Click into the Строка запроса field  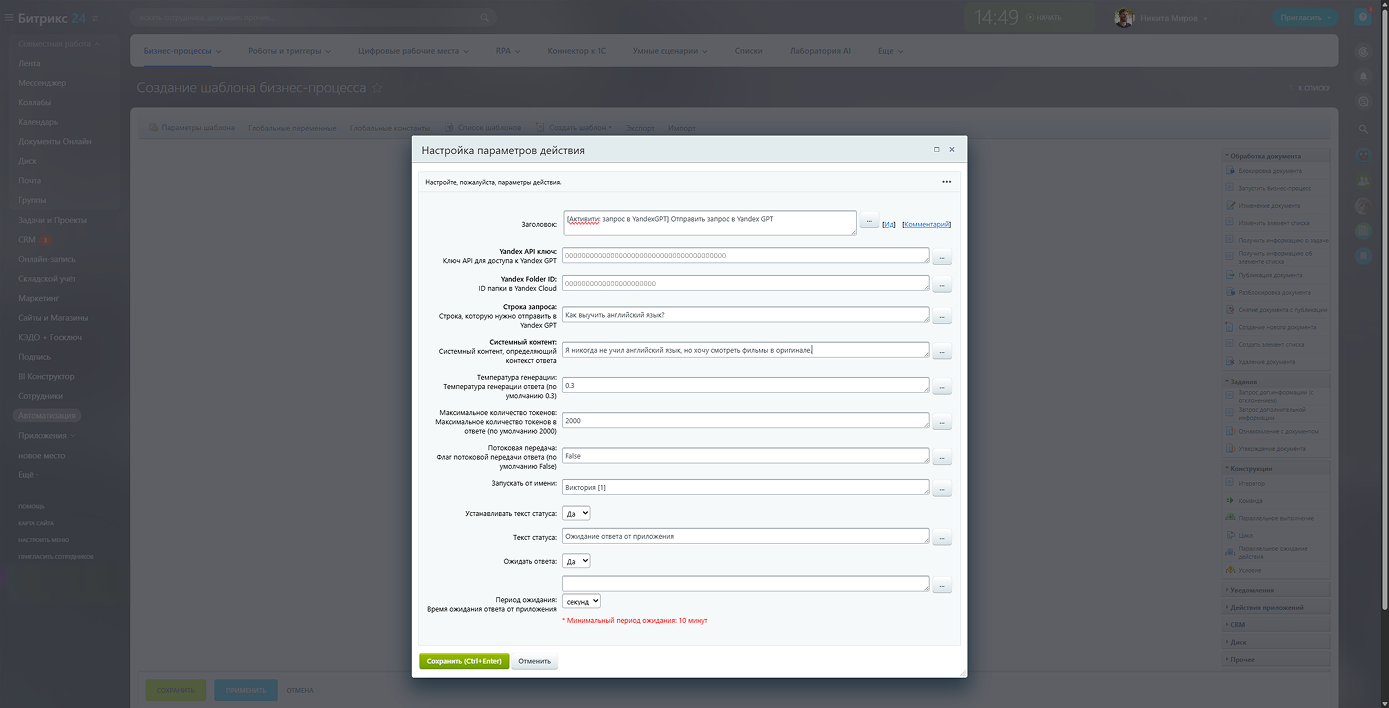[745, 315]
